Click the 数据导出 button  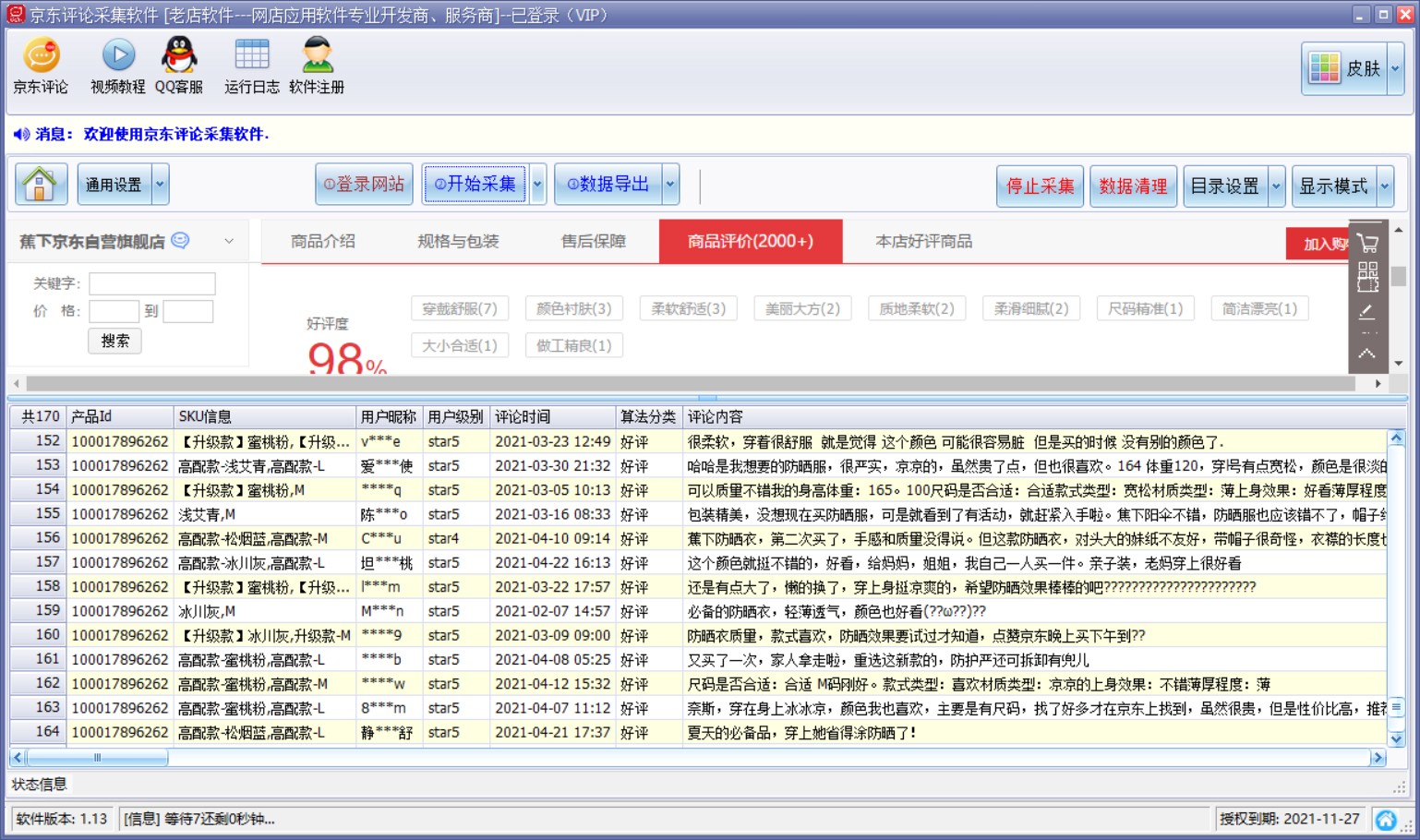(608, 185)
